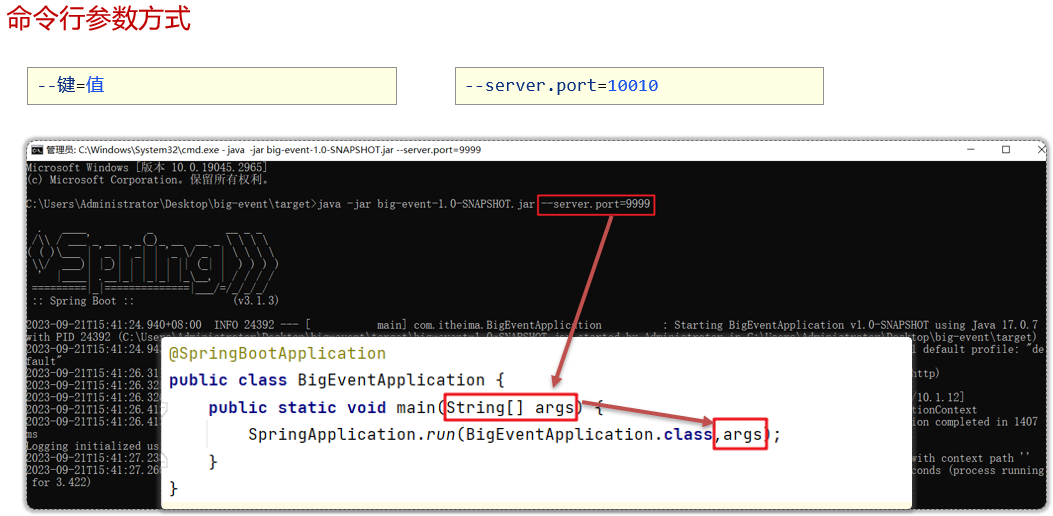The height and width of the screenshot is (516, 1053).
Task: Click the 'for 3.422)' console text
Action: coord(62,482)
